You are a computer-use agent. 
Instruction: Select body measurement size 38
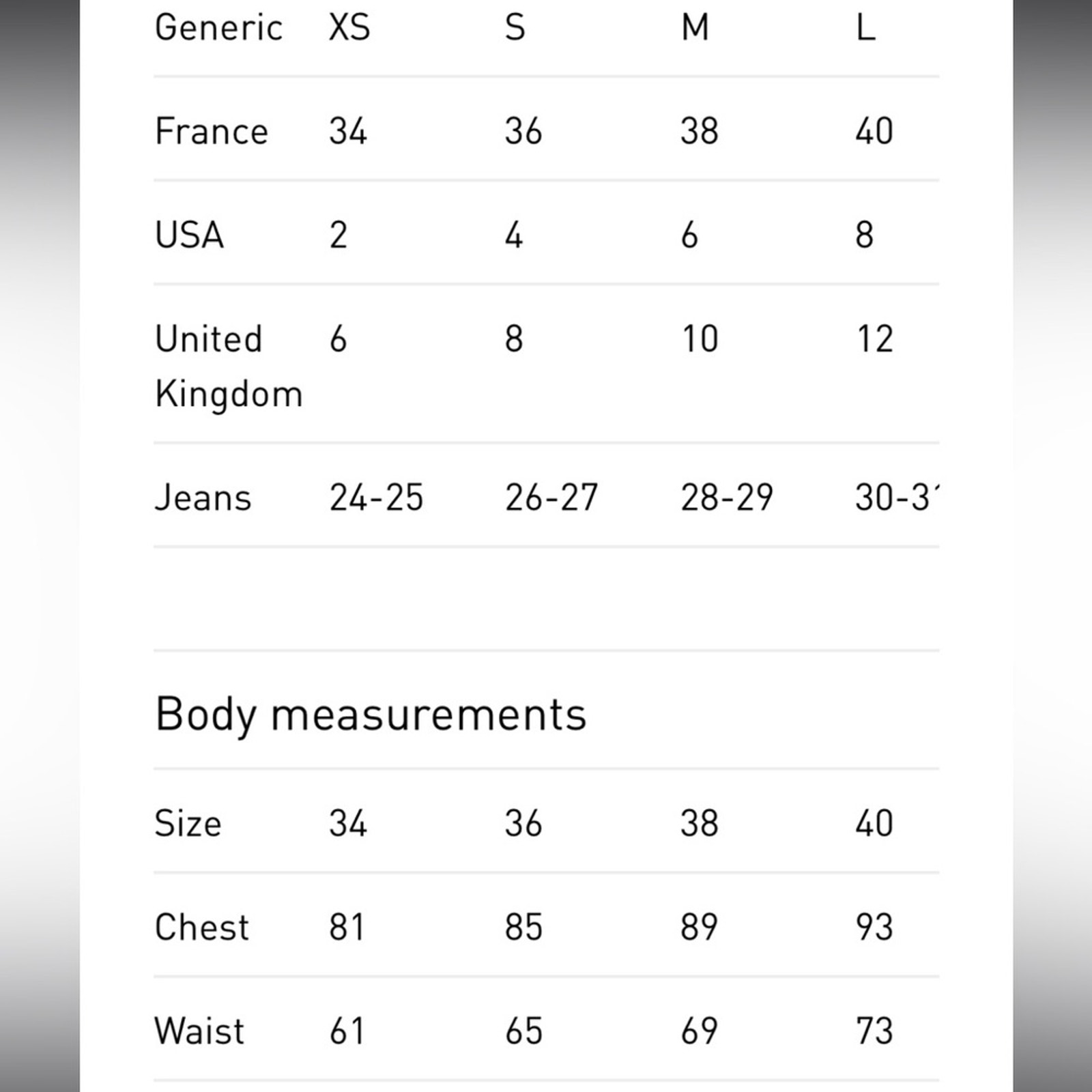(x=699, y=823)
